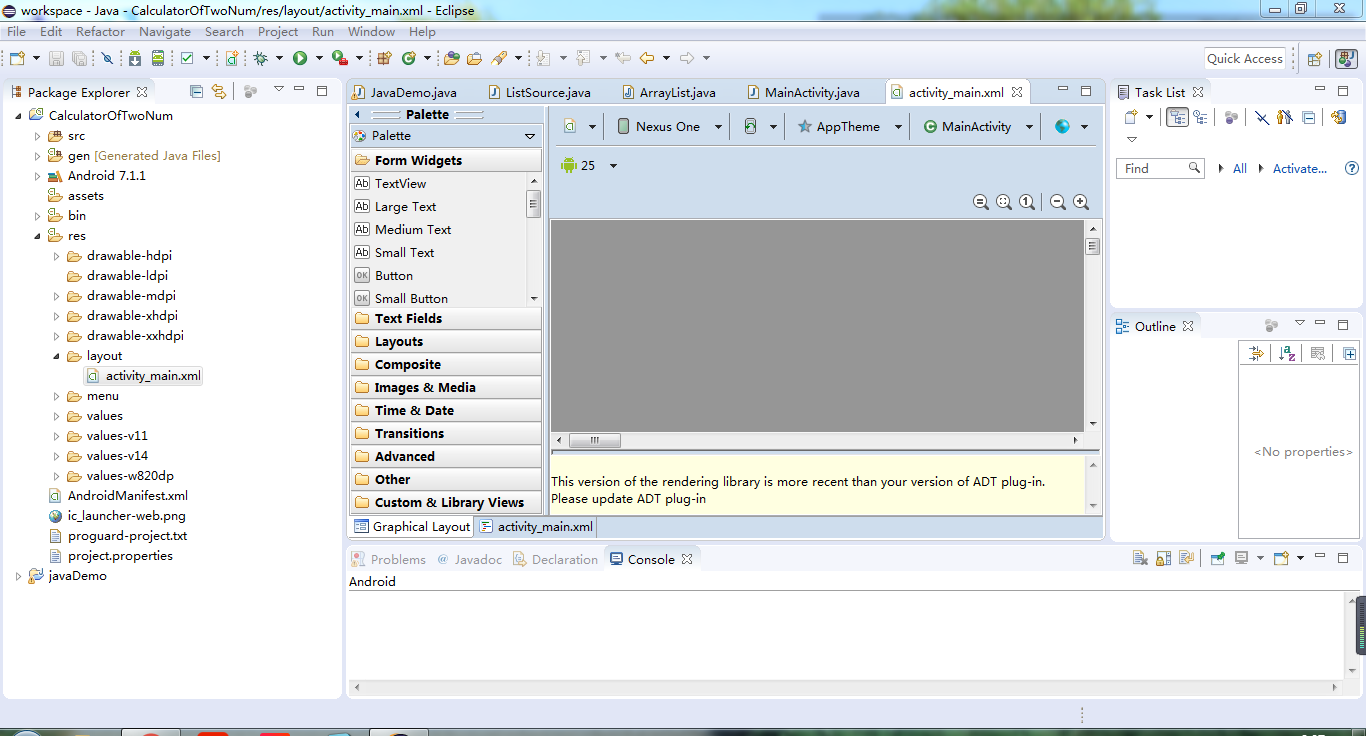
Task: Open the MainActivity dropdown
Action: [x=1029, y=127]
